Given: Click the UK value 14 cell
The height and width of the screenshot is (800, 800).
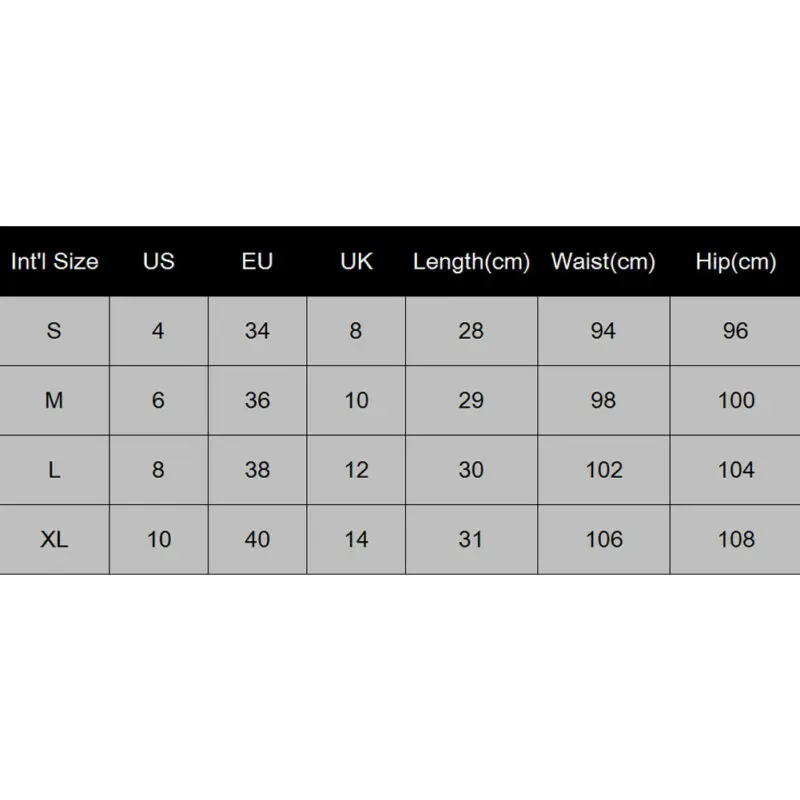Looking at the screenshot, I should click(356, 539).
